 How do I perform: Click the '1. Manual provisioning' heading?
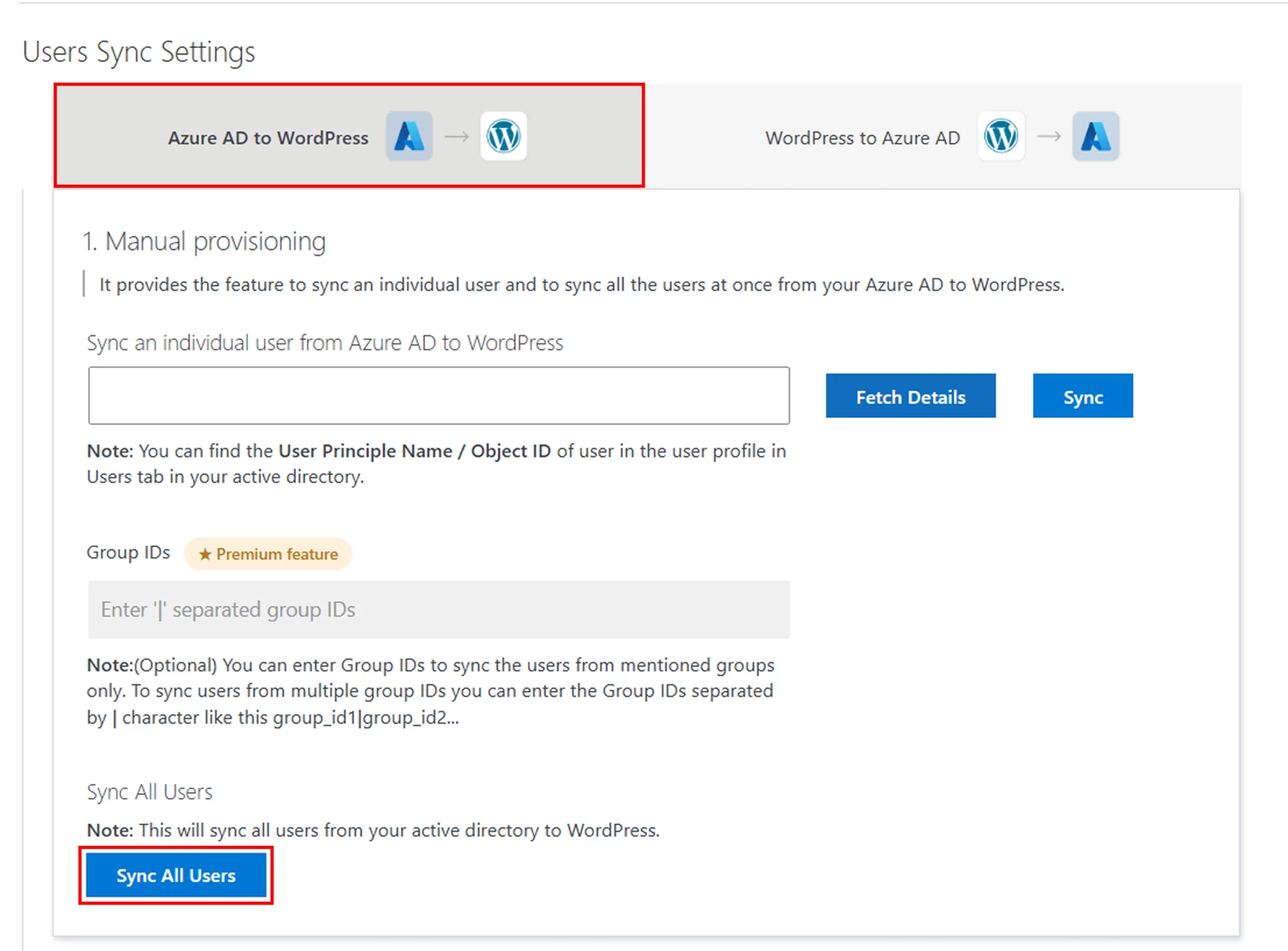coord(204,241)
